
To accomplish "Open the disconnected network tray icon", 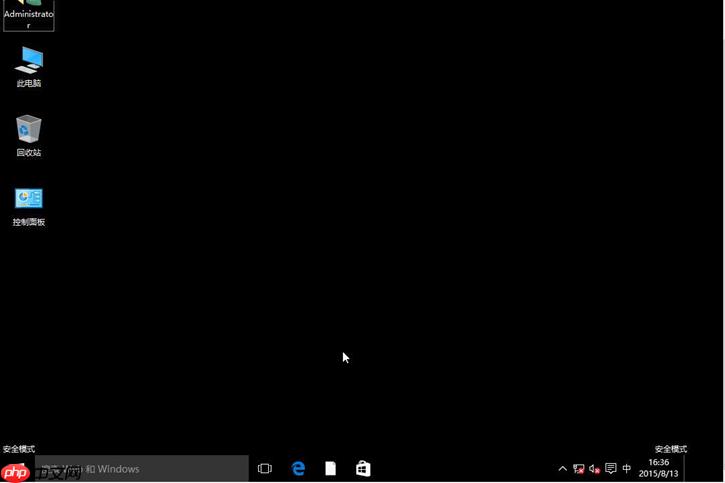I will tap(578, 468).
